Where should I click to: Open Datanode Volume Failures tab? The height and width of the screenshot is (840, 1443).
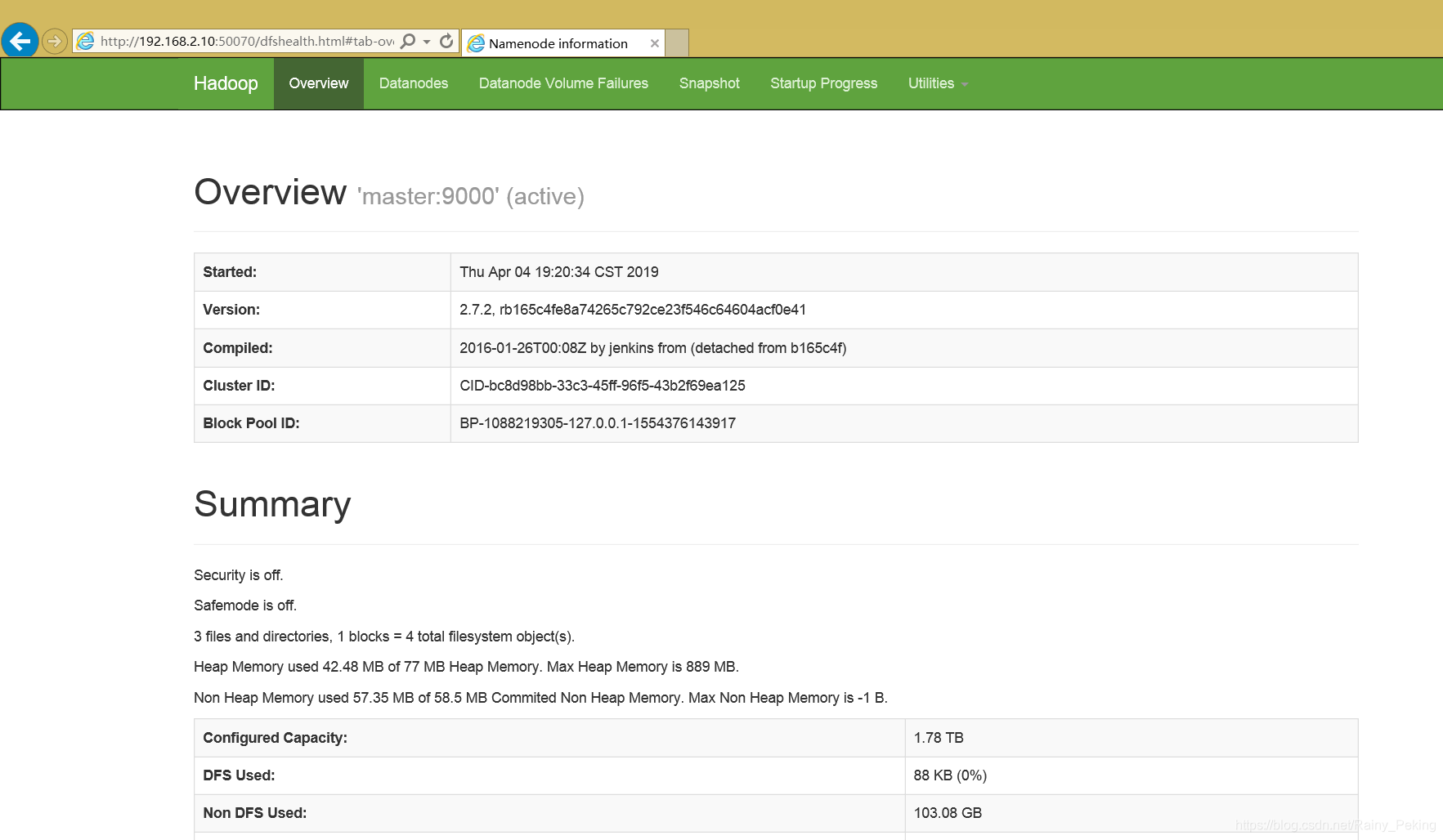(x=563, y=83)
